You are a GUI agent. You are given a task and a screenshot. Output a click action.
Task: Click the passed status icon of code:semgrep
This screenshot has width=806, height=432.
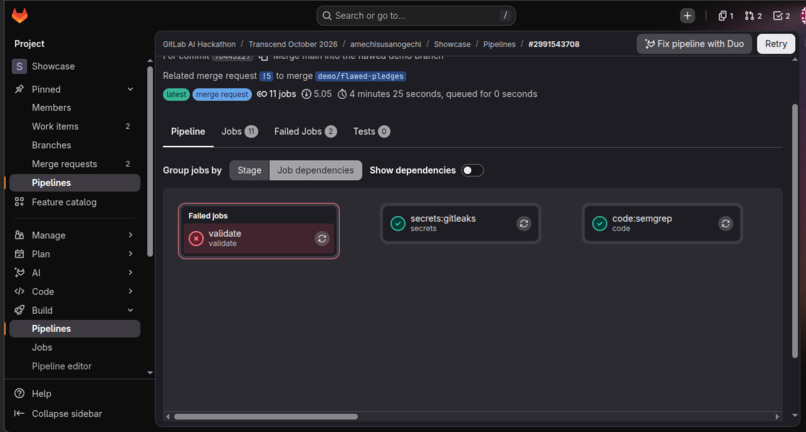599,223
